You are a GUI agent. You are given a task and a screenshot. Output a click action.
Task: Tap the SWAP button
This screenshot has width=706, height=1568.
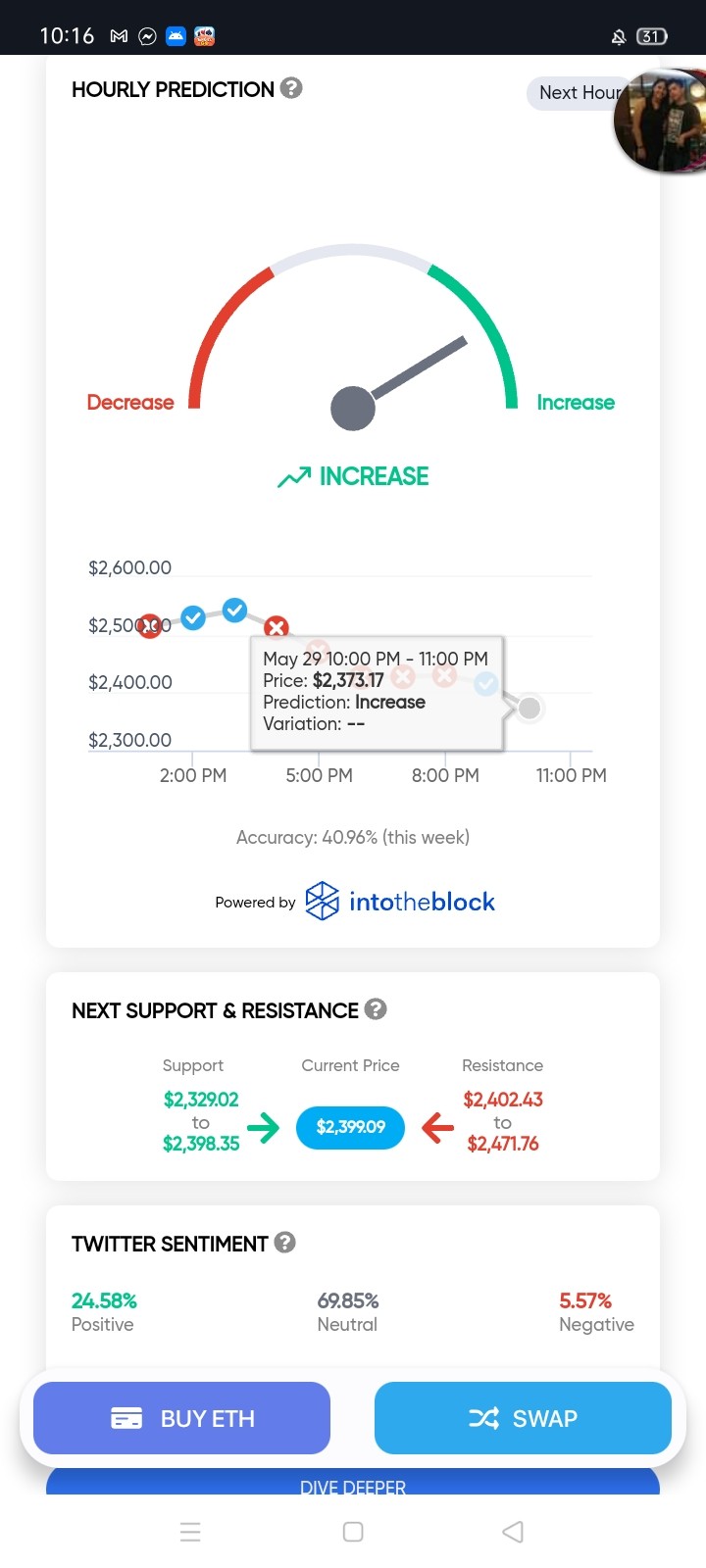click(523, 1418)
